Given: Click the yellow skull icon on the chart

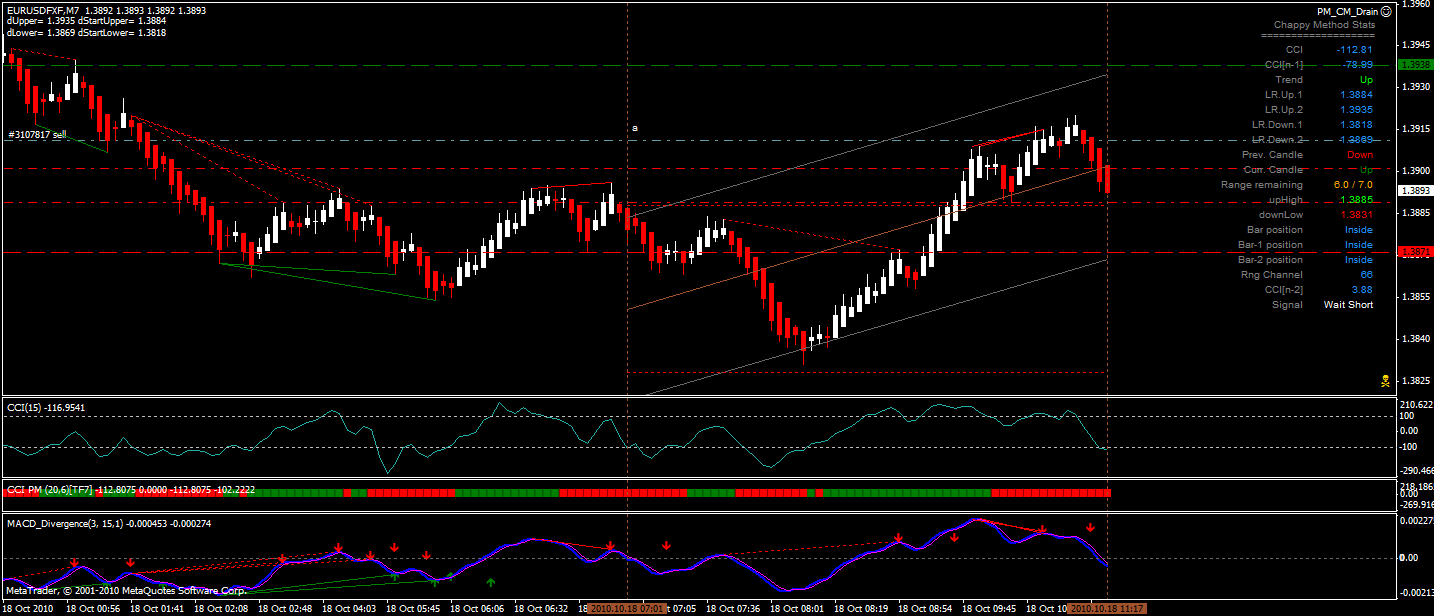Looking at the screenshot, I should (1386, 380).
